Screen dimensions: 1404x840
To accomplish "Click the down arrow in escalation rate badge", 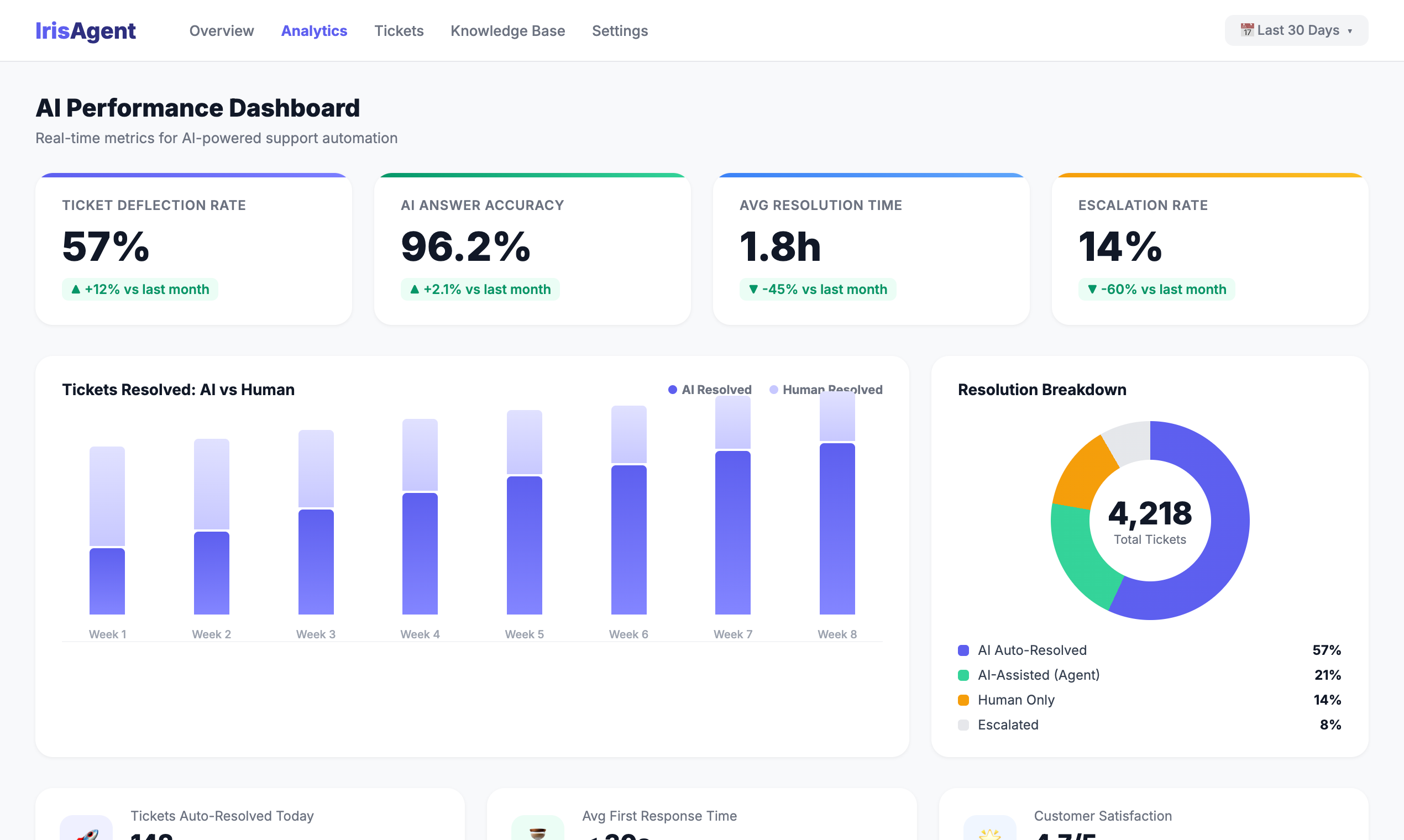I will (1092, 289).
